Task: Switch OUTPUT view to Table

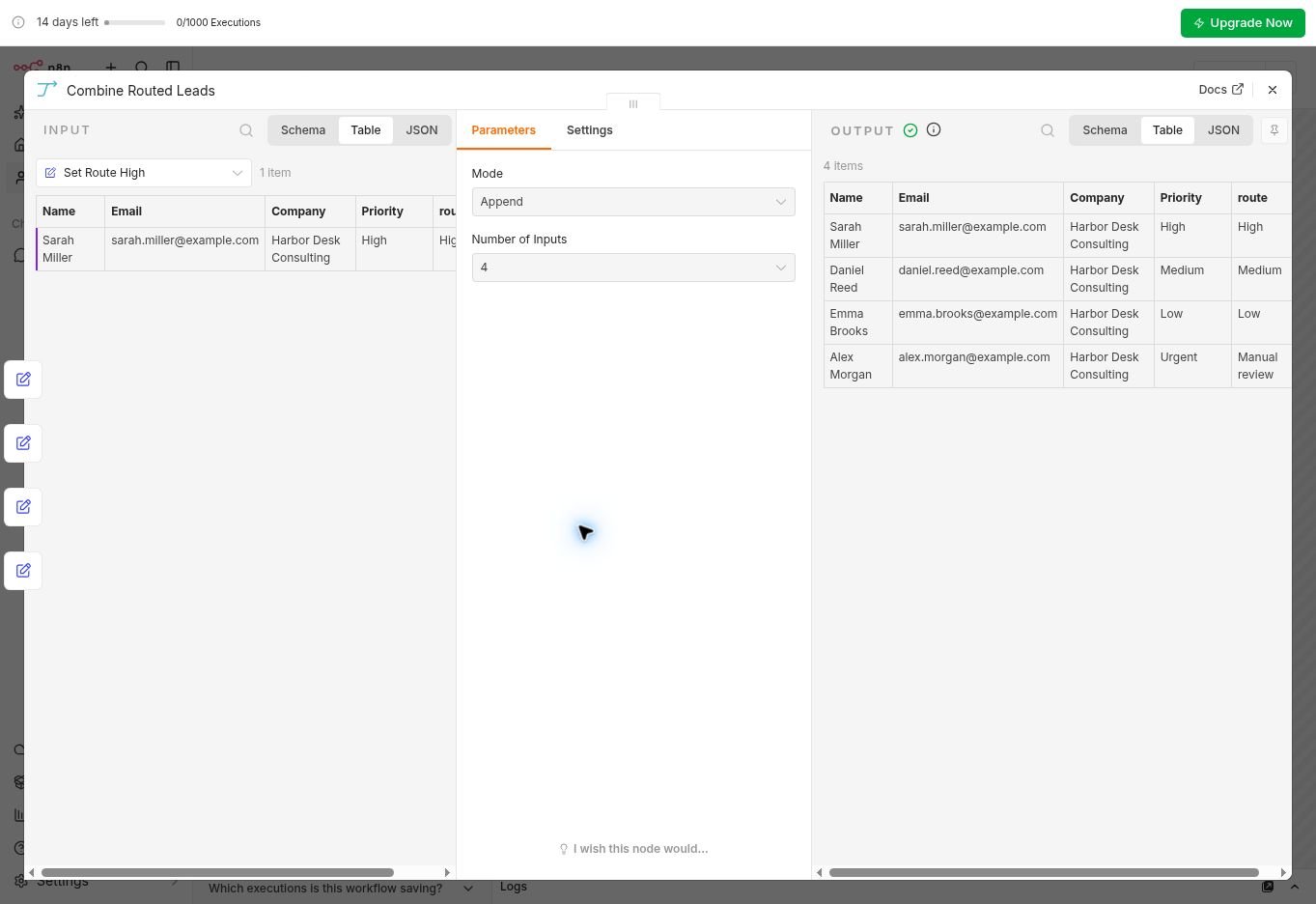Action: point(1167,130)
